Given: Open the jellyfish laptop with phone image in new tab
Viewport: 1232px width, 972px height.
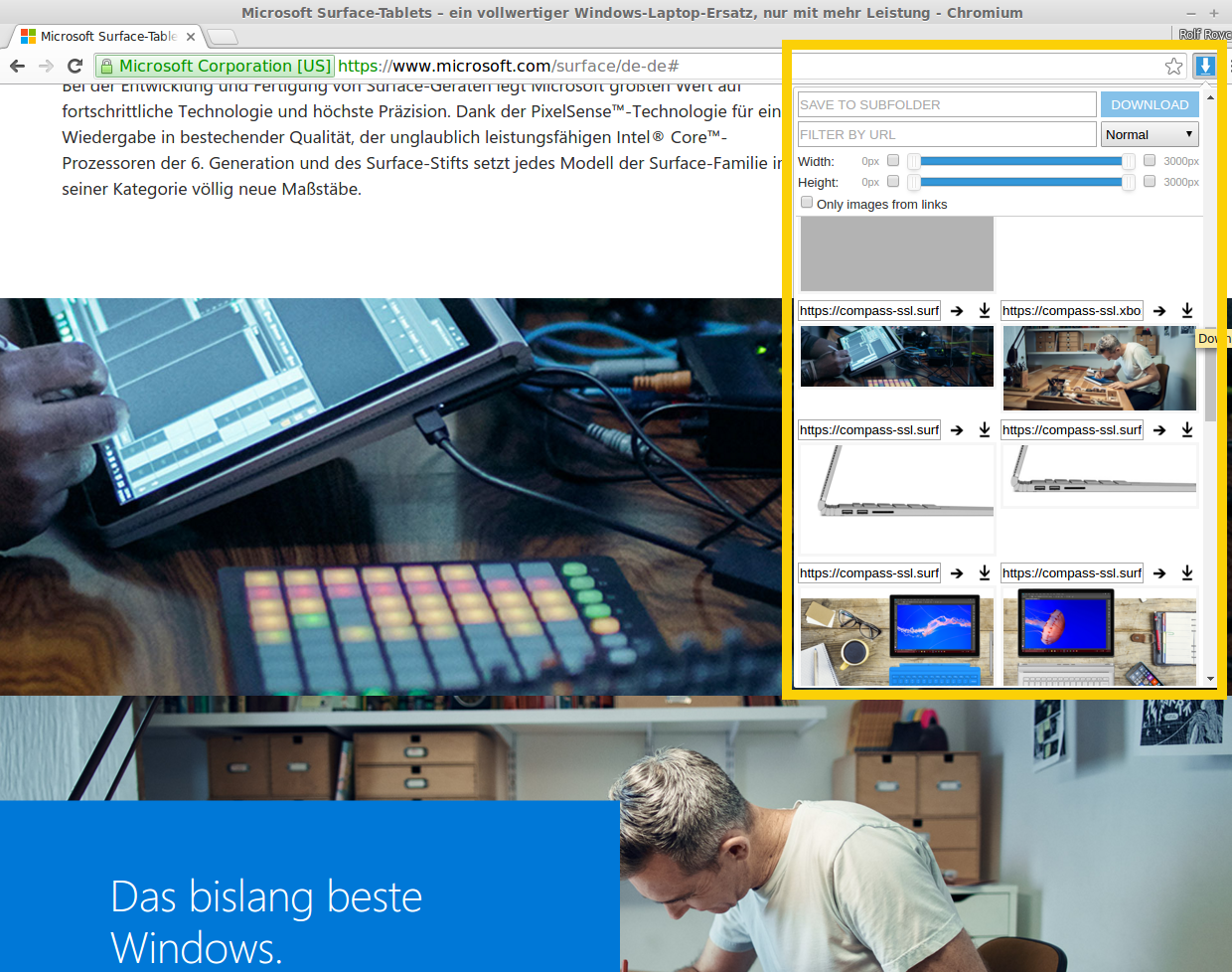Looking at the screenshot, I should point(1159,573).
